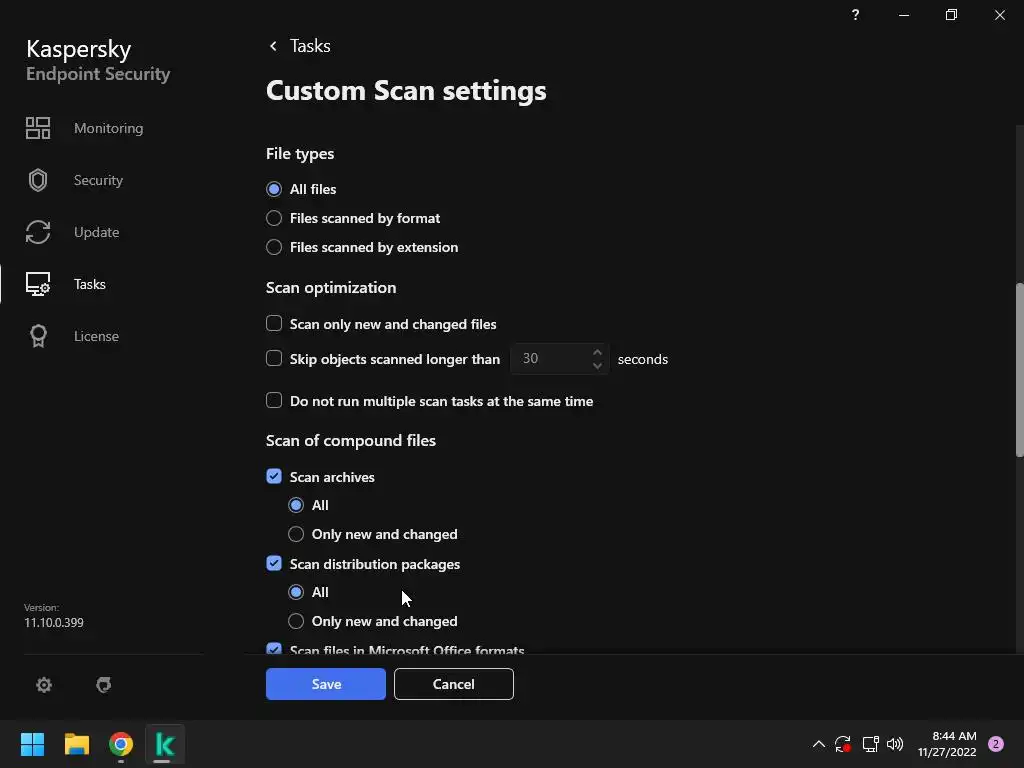Open Monitoring dashboard icon in sidebar
Screen dimensions: 1024x768
tap(38, 128)
